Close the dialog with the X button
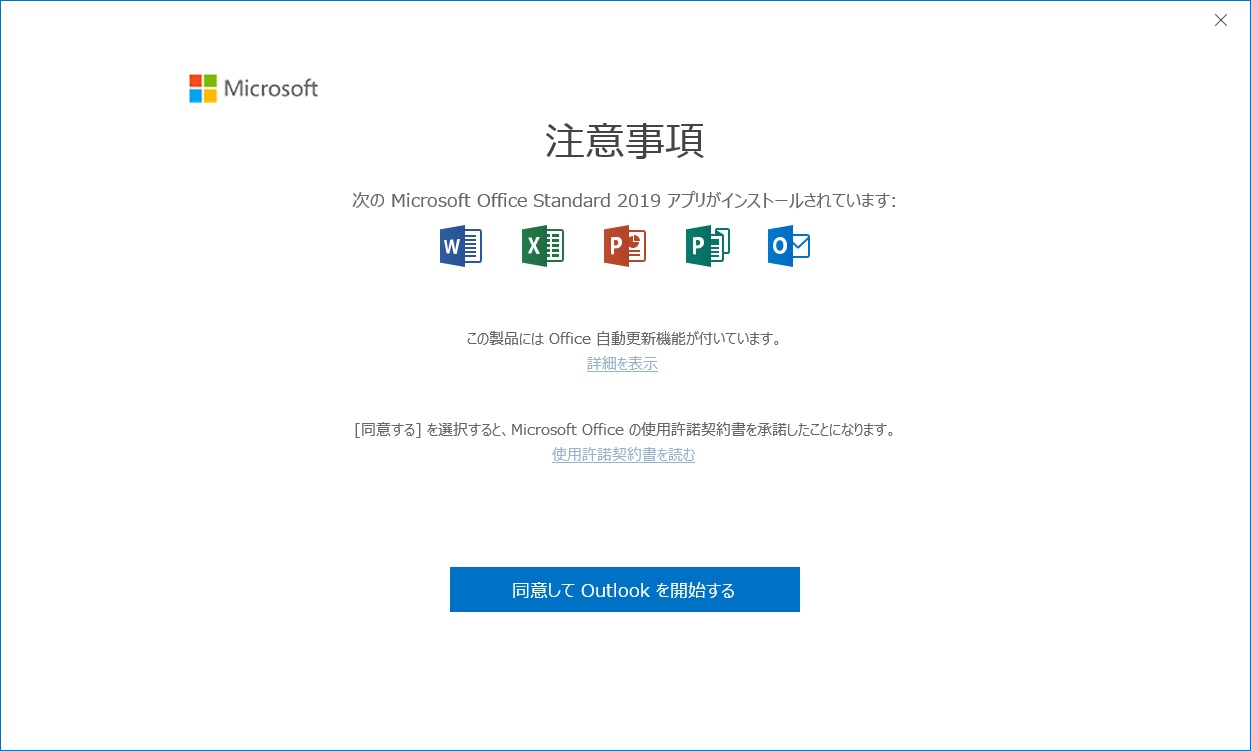This screenshot has height=751, width=1251. (1220, 20)
